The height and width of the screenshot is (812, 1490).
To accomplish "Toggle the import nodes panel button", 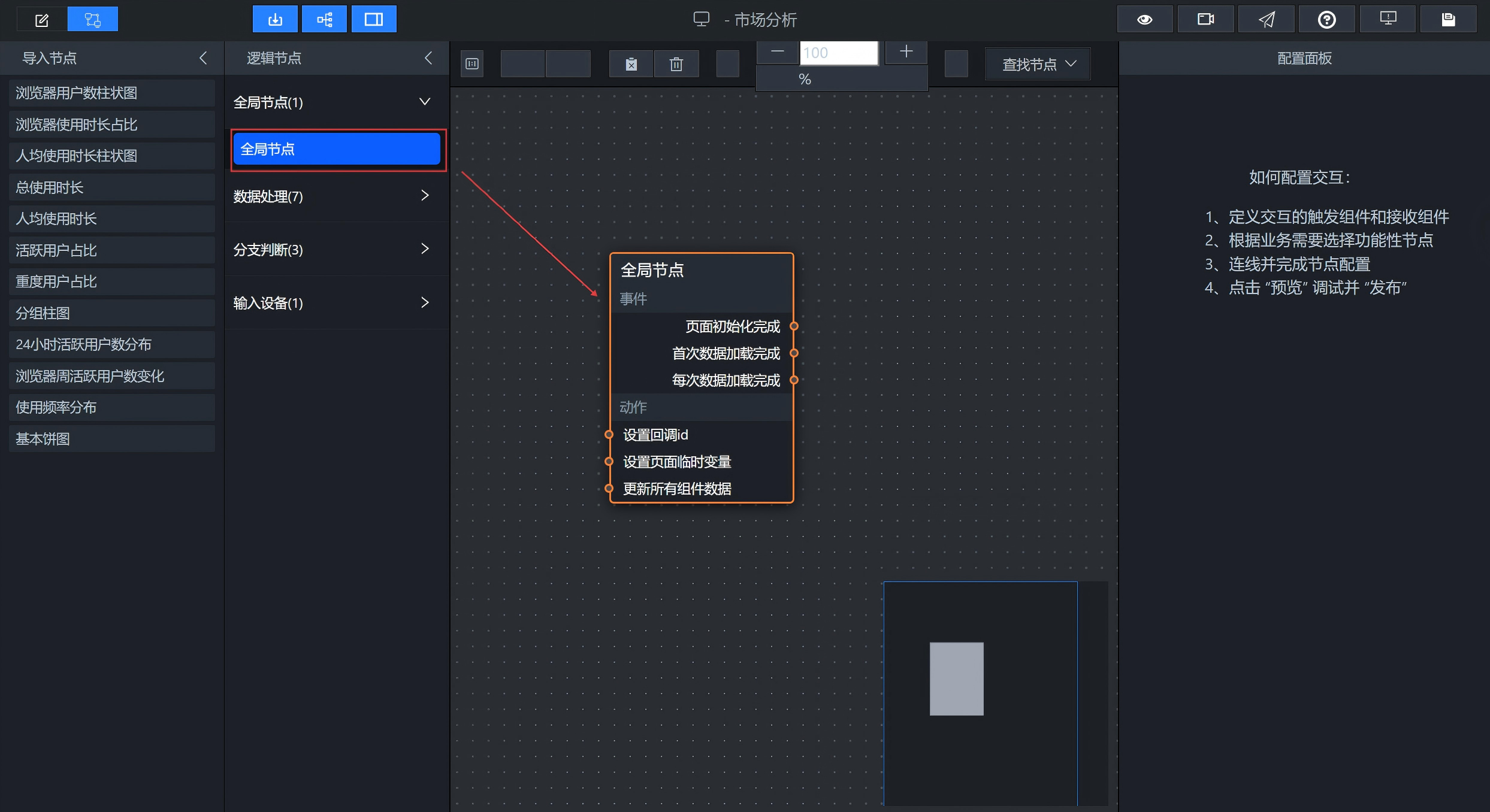I will [275, 20].
